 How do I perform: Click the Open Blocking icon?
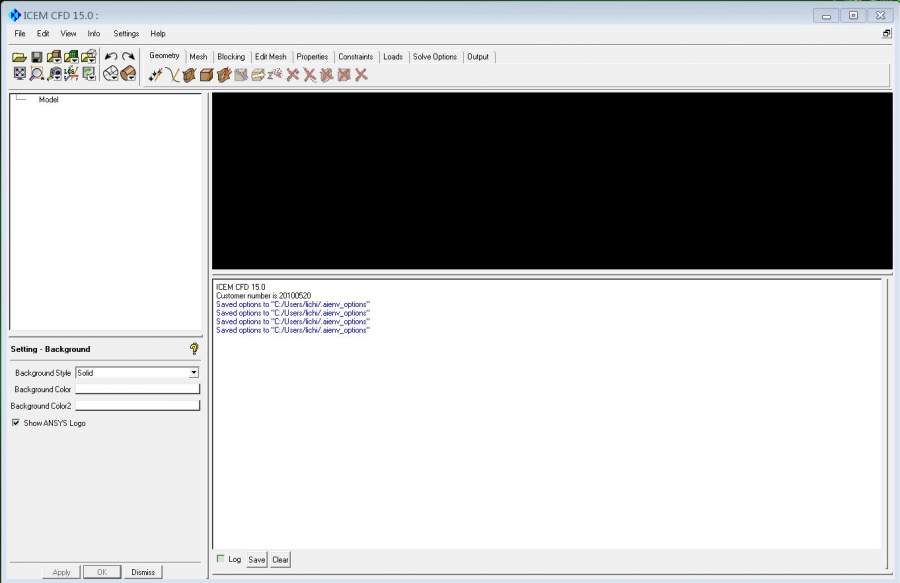tap(88, 57)
